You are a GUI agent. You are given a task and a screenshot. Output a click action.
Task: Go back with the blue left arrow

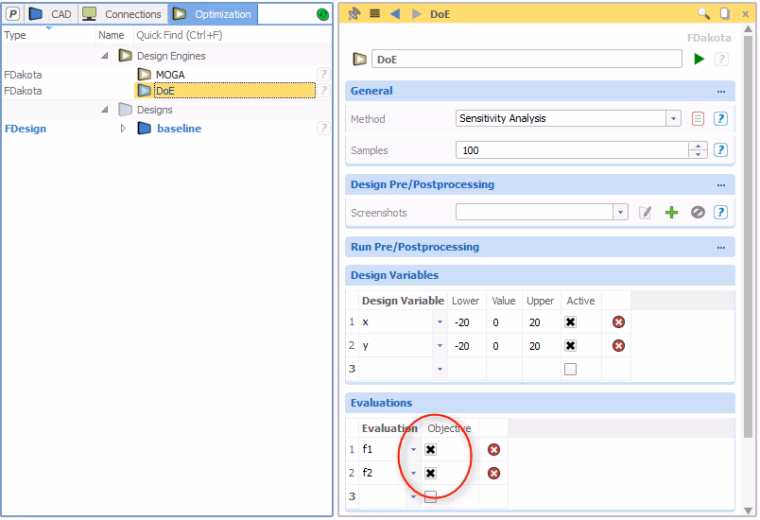395,14
